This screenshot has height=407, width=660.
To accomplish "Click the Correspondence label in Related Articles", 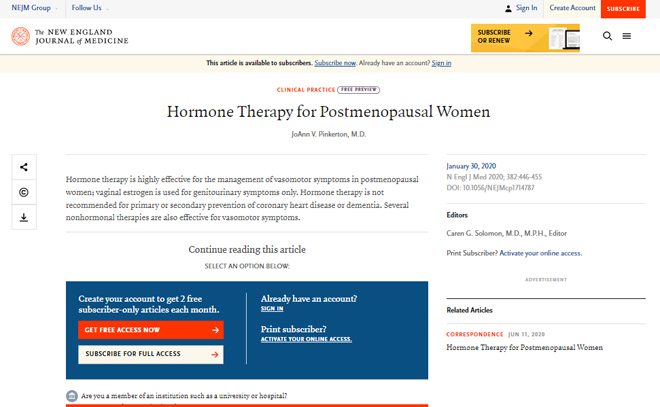I will (475, 334).
